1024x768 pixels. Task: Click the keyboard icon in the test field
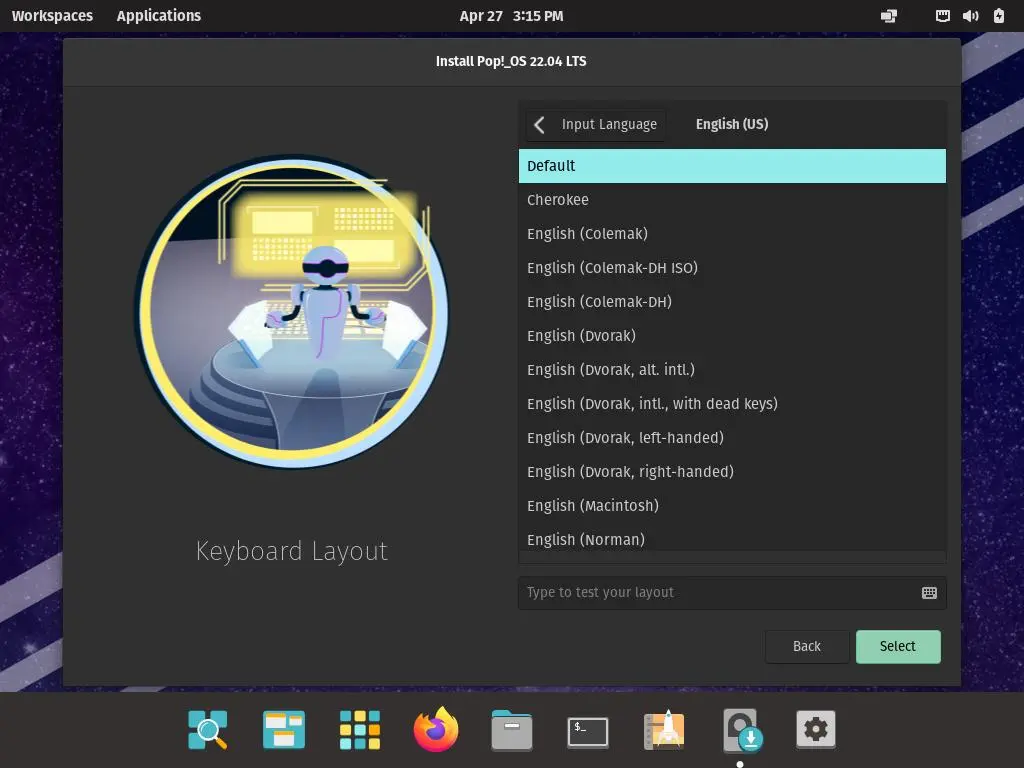(929, 593)
